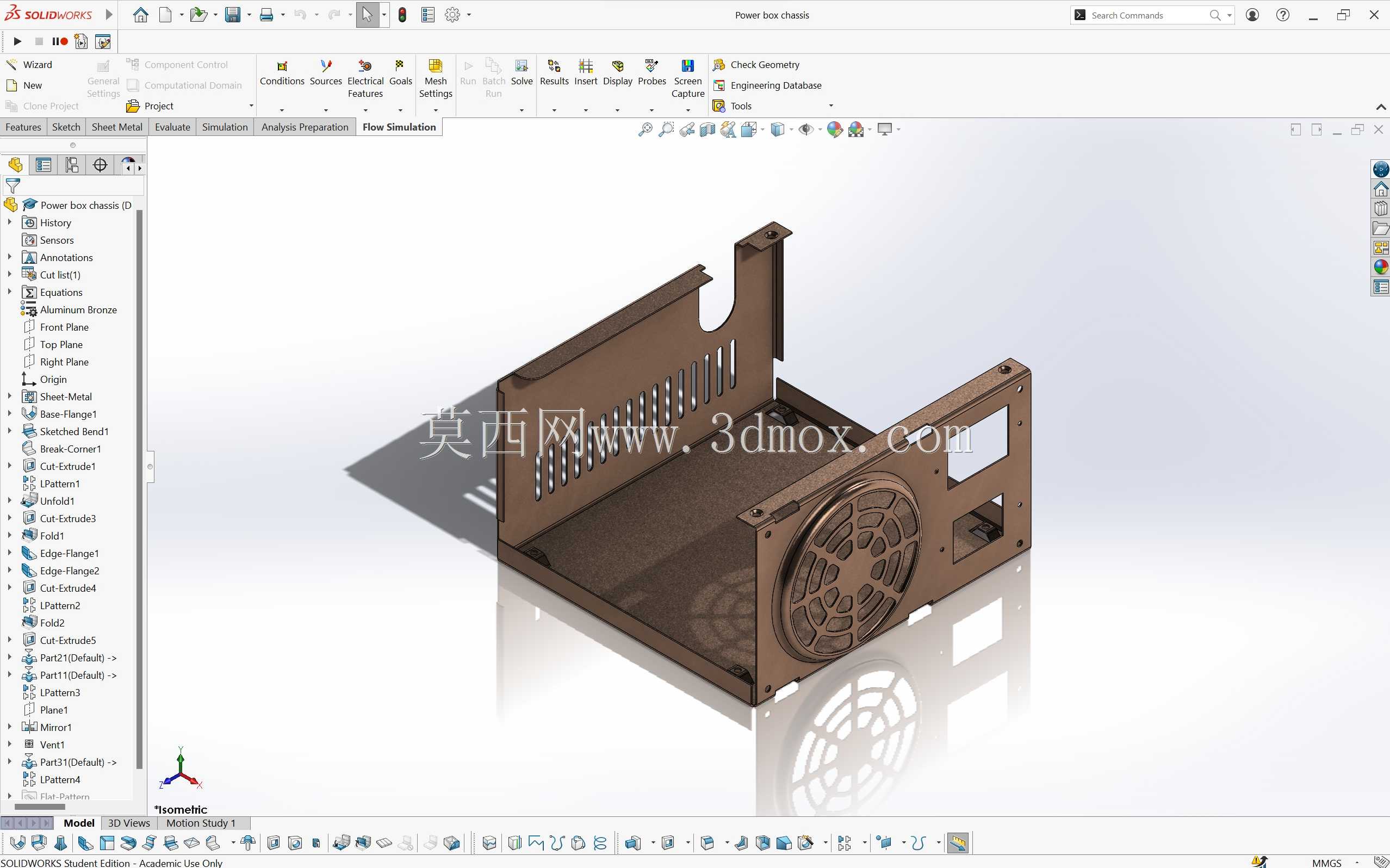Click the Save icon
1390x868 pixels.
232,15
